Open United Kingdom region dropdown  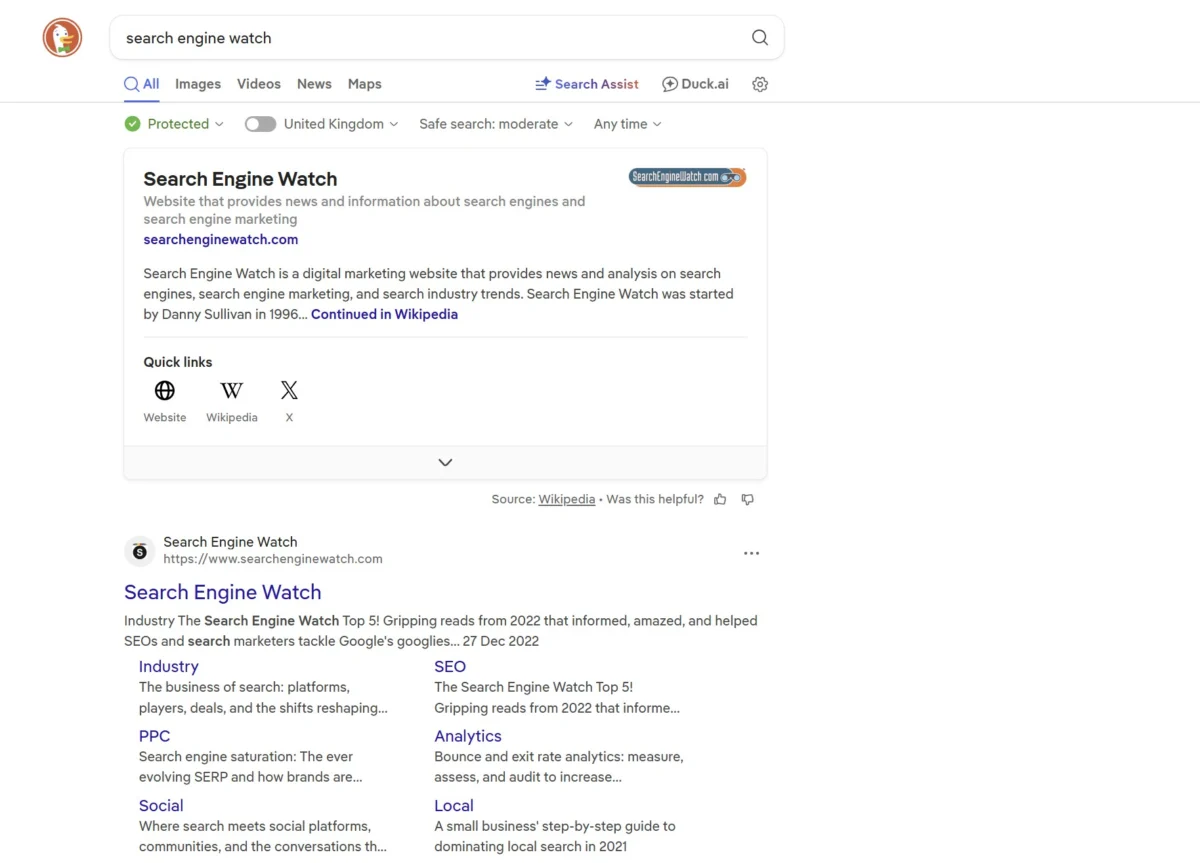[x=341, y=124]
